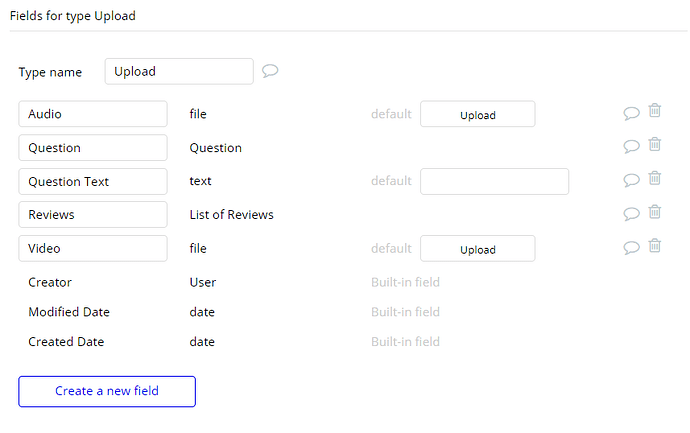This screenshot has width=690, height=433.
Task: Click comment icon next to Type name
Action: coord(270,71)
